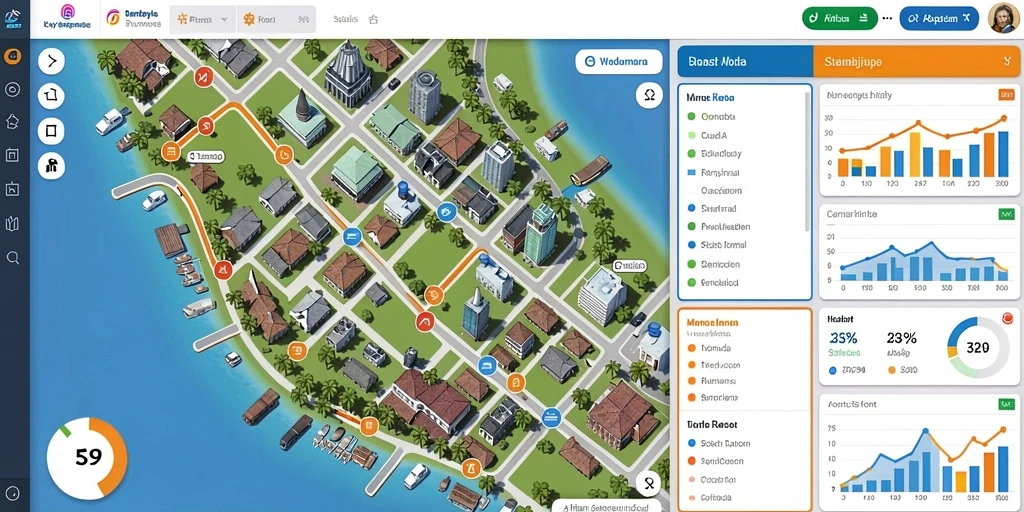Click the white search pill at the map's top right
Screen dimensions: 1024x512
pyautogui.click(x=618, y=61)
